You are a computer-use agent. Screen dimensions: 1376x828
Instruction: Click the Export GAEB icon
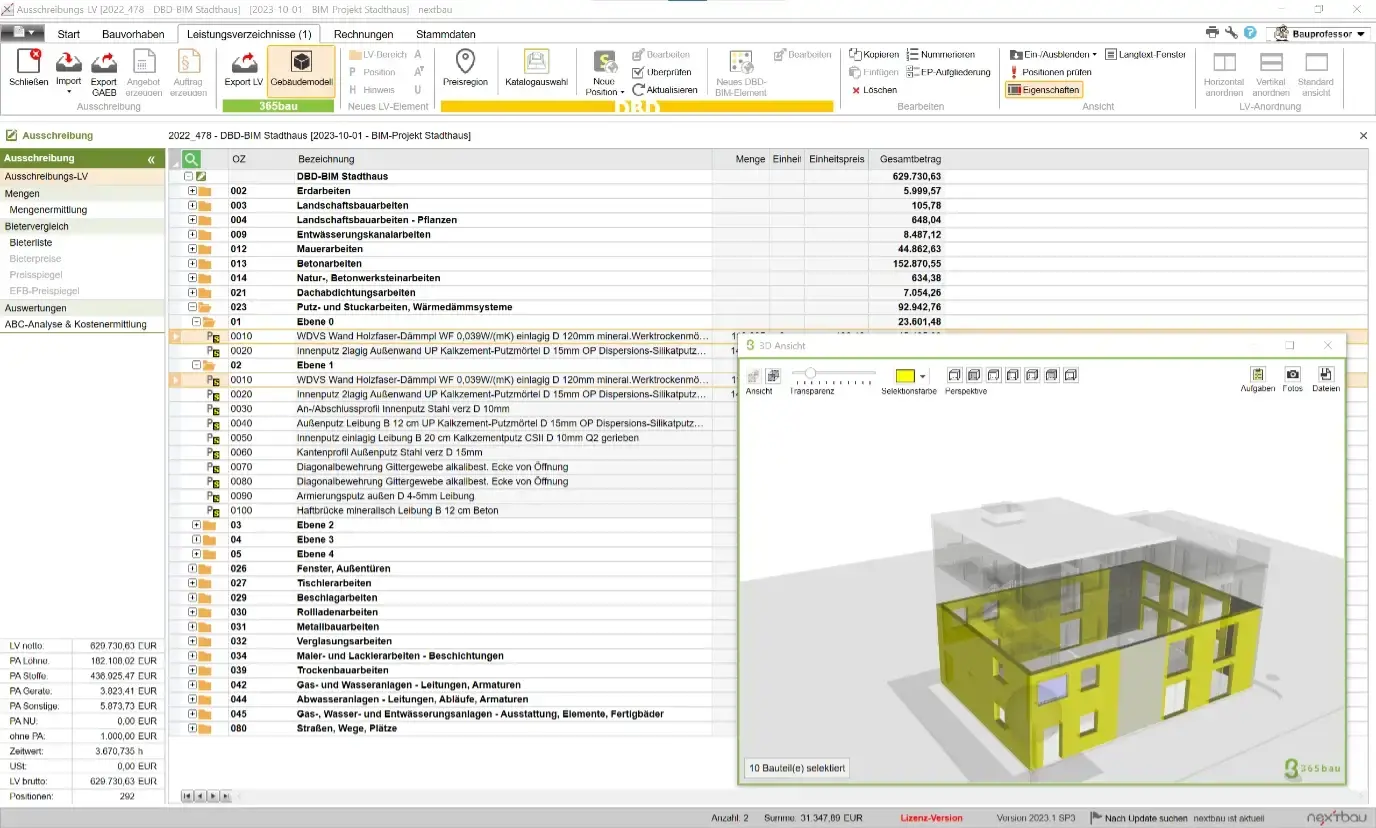point(104,61)
